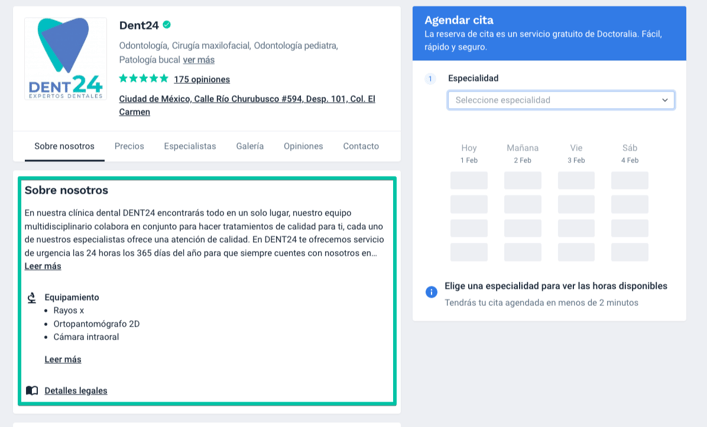Click the 'Cámara intraoral' list item
This screenshot has width=707, height=427.
[x=86, y=337]
